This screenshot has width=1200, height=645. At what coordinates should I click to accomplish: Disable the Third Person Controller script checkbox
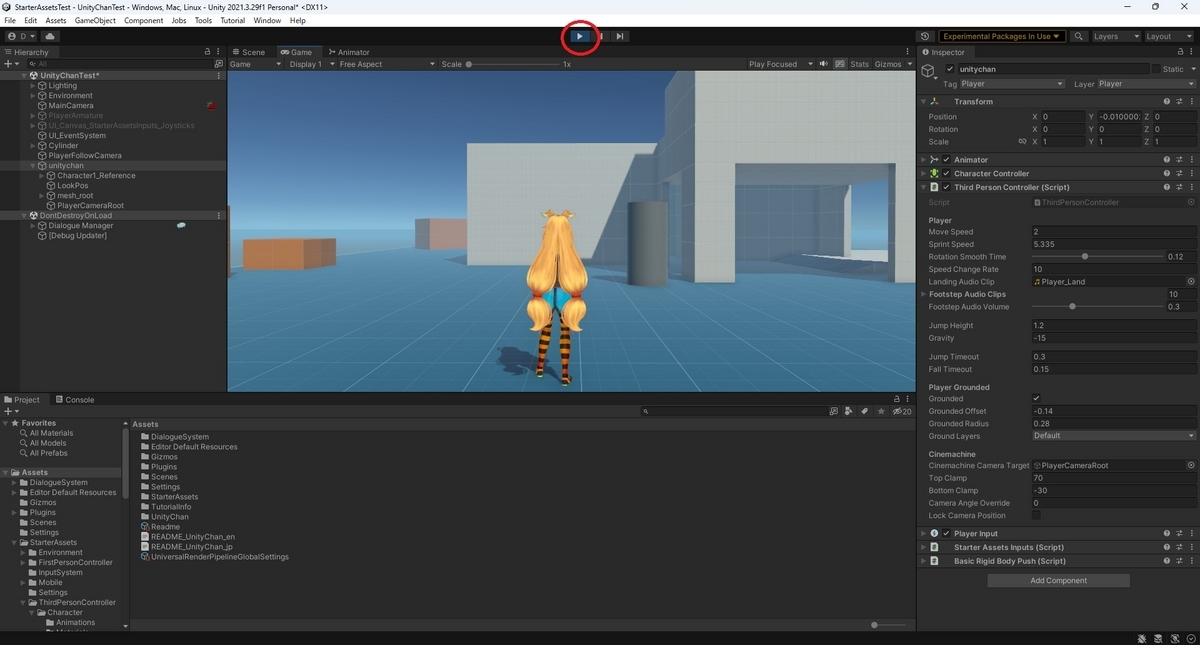click(947, 187)
